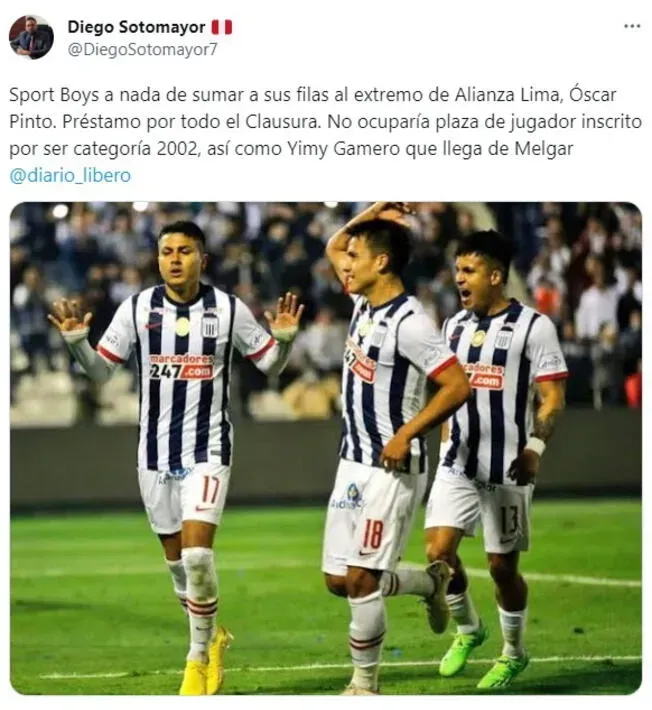Image resolution: width=652 pixels, height=710 pixels.
Task: Click the word Clausura in the tweet
Action: (x=283, y=122)
